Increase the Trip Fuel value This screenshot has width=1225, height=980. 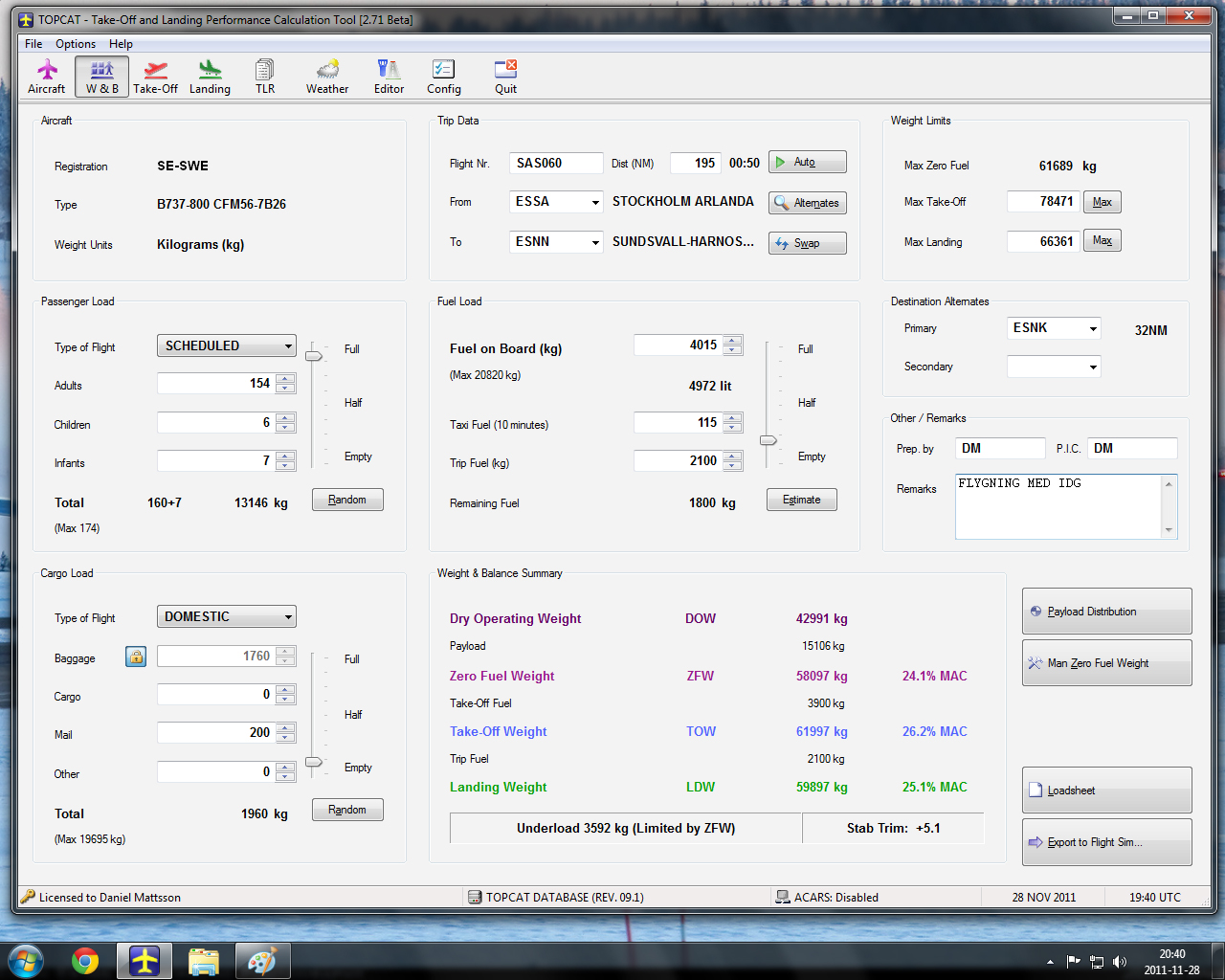pyautogui.click(x=733, y=457)
